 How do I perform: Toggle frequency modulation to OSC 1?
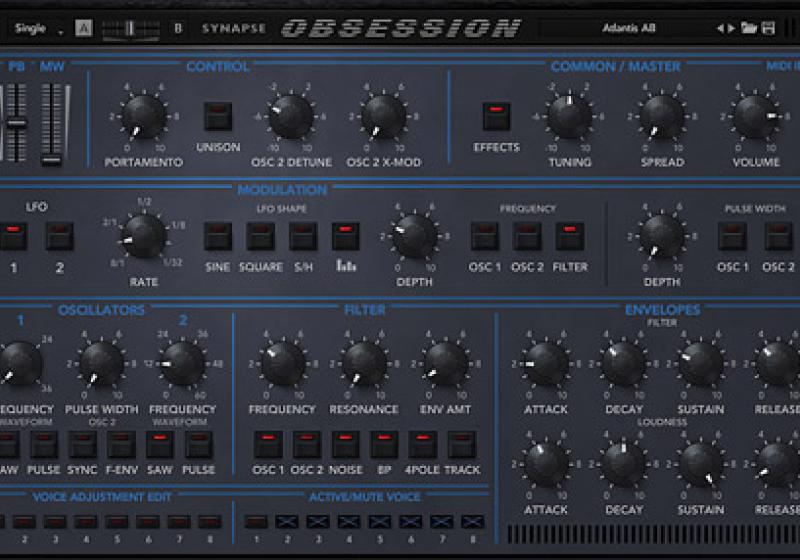coord(485,236)
